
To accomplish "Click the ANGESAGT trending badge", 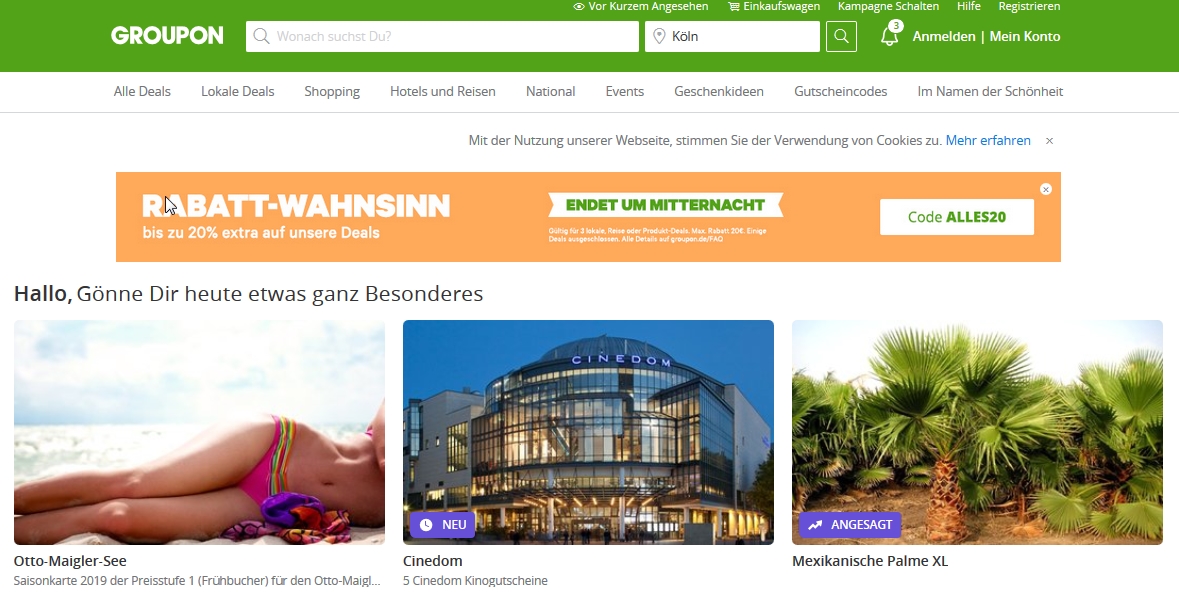I will 850,525.
